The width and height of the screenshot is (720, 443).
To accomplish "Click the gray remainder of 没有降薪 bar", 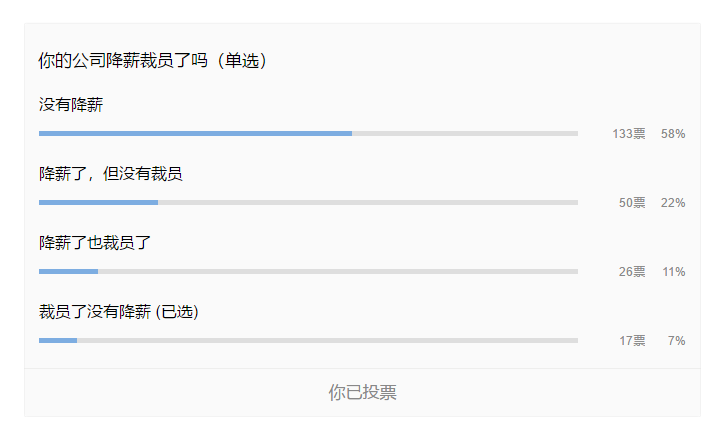I will [465, 134].
